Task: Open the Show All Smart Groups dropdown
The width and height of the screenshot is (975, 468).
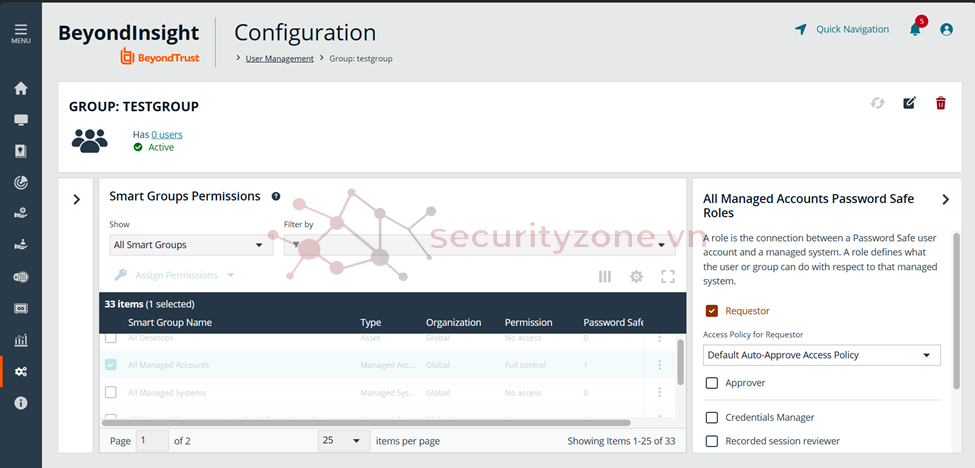Action: pyautogui.click(x=190, y=245)
